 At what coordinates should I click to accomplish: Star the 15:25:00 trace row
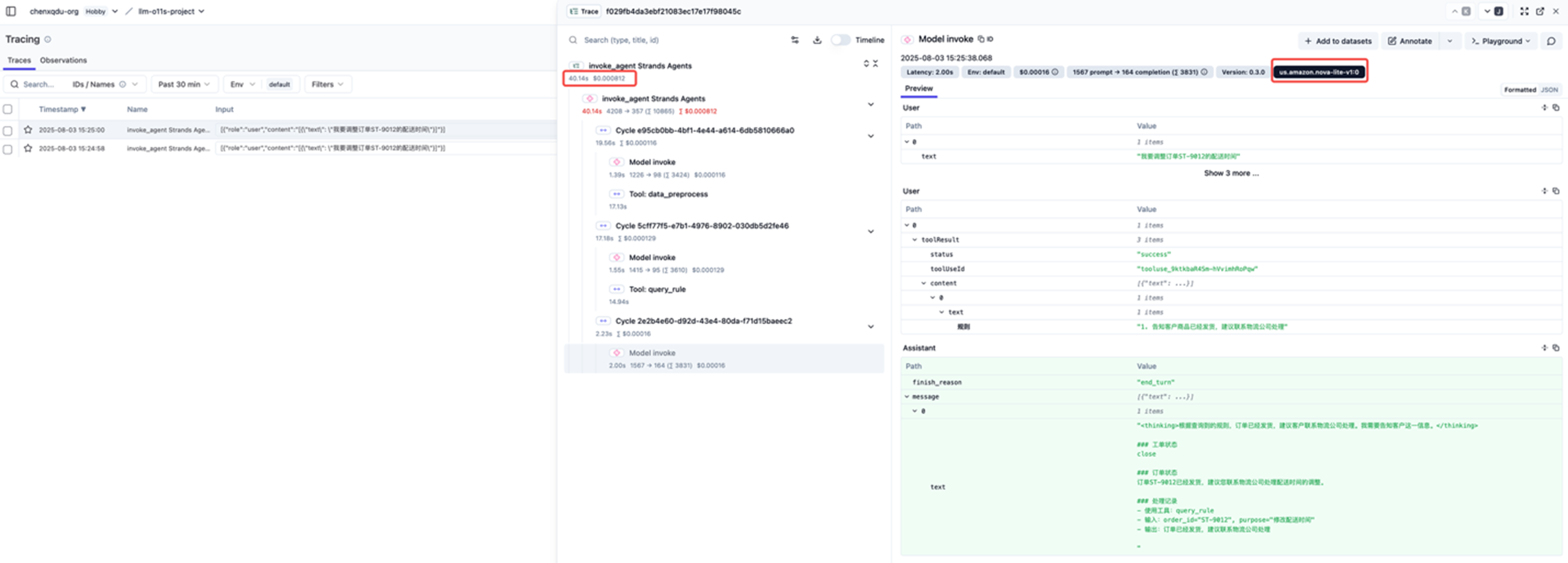point(28,130)
